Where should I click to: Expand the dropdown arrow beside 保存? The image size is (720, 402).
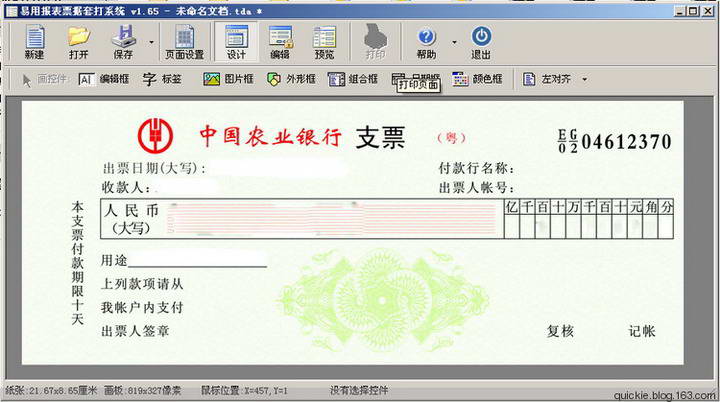(x=151, y=43)
